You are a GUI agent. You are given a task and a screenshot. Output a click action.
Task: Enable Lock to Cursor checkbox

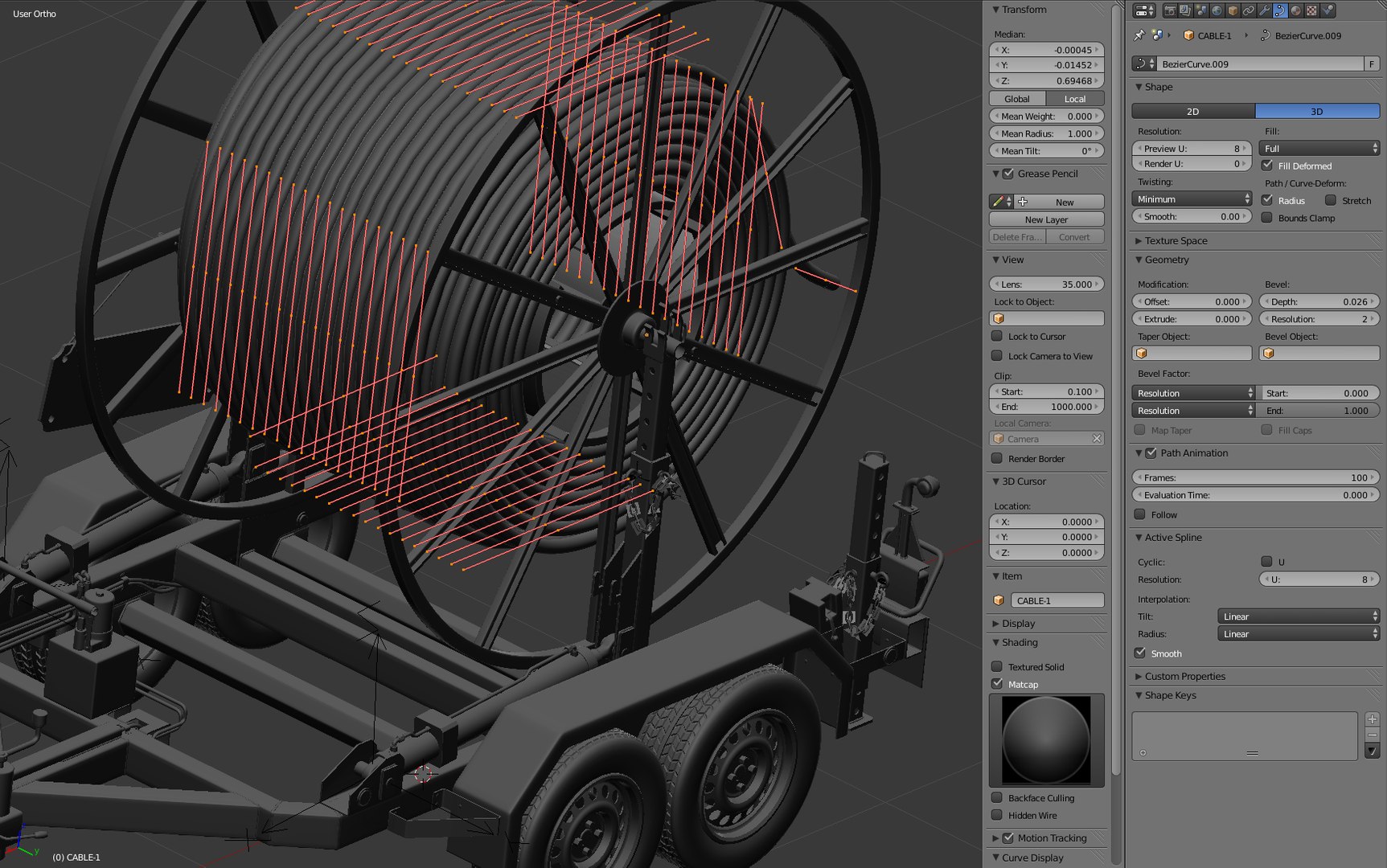click(x=997, y=336)
